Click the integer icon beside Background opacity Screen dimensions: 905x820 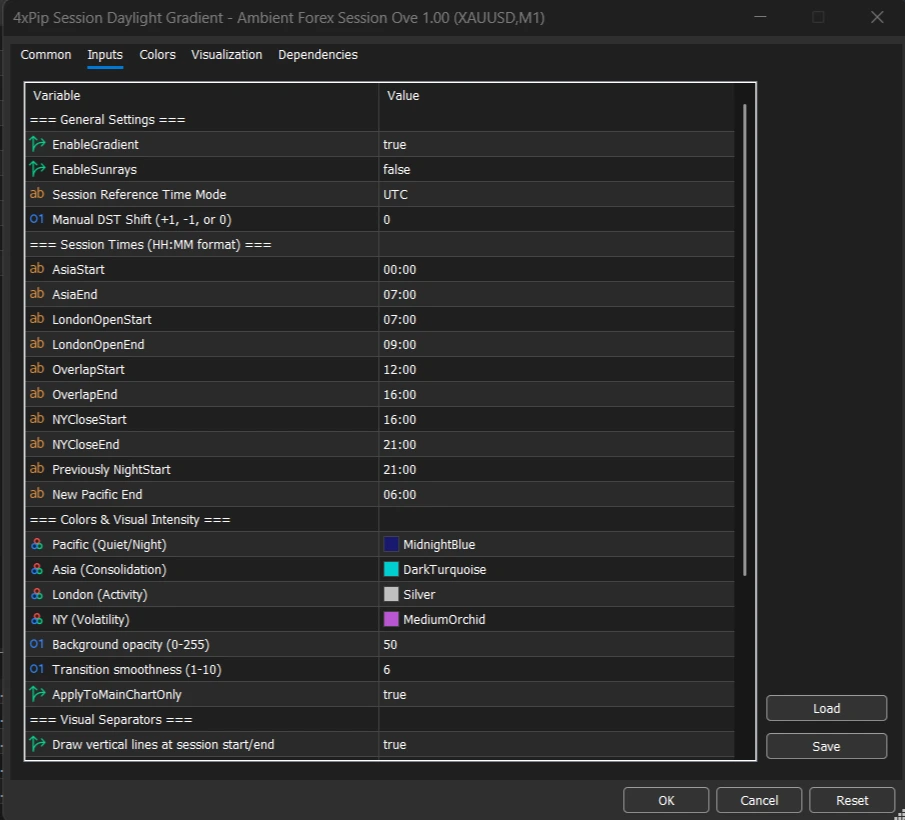pos(37,644)
